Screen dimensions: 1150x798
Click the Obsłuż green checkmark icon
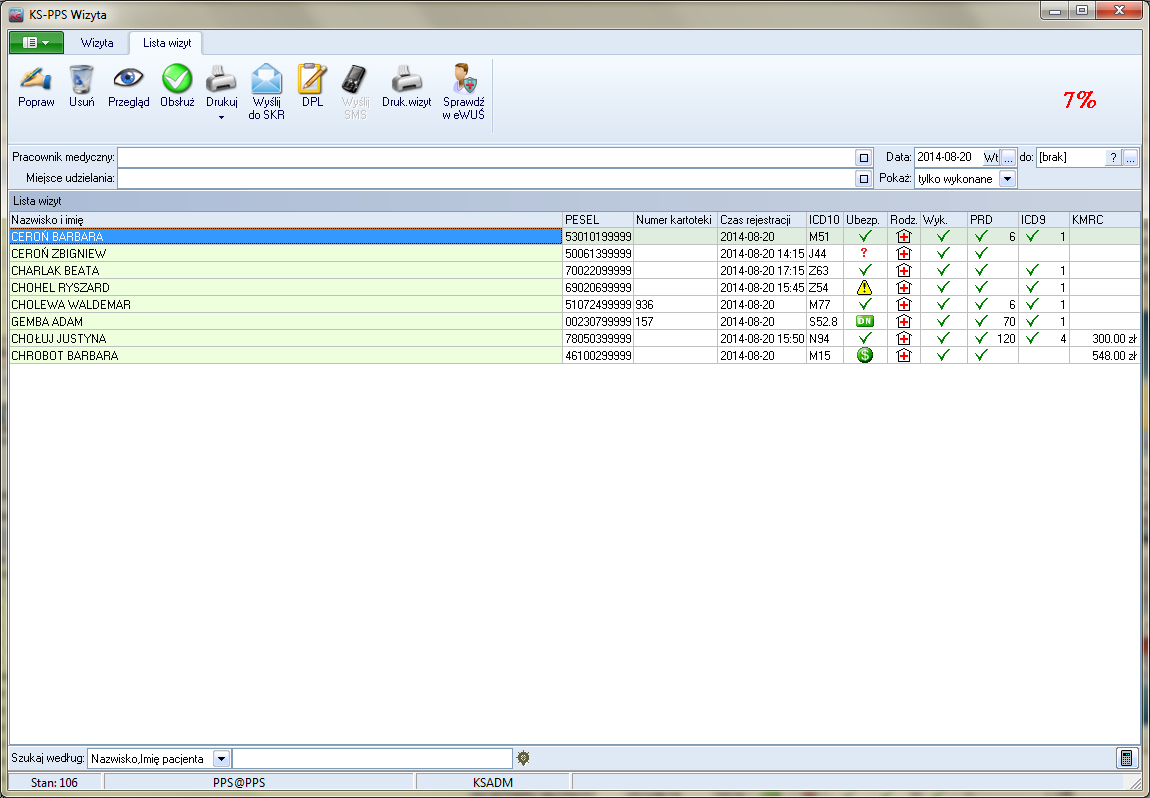pyautogui.click(x=177, y=79)
